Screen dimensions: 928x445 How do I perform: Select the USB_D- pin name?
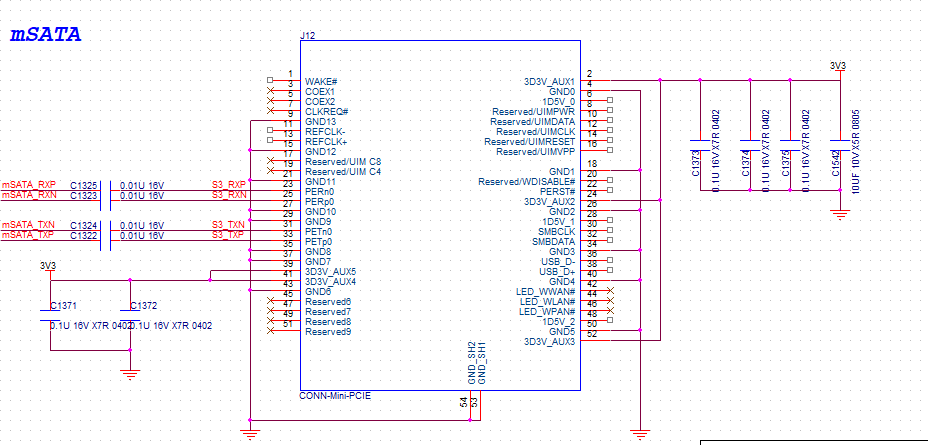coord(558,262)
